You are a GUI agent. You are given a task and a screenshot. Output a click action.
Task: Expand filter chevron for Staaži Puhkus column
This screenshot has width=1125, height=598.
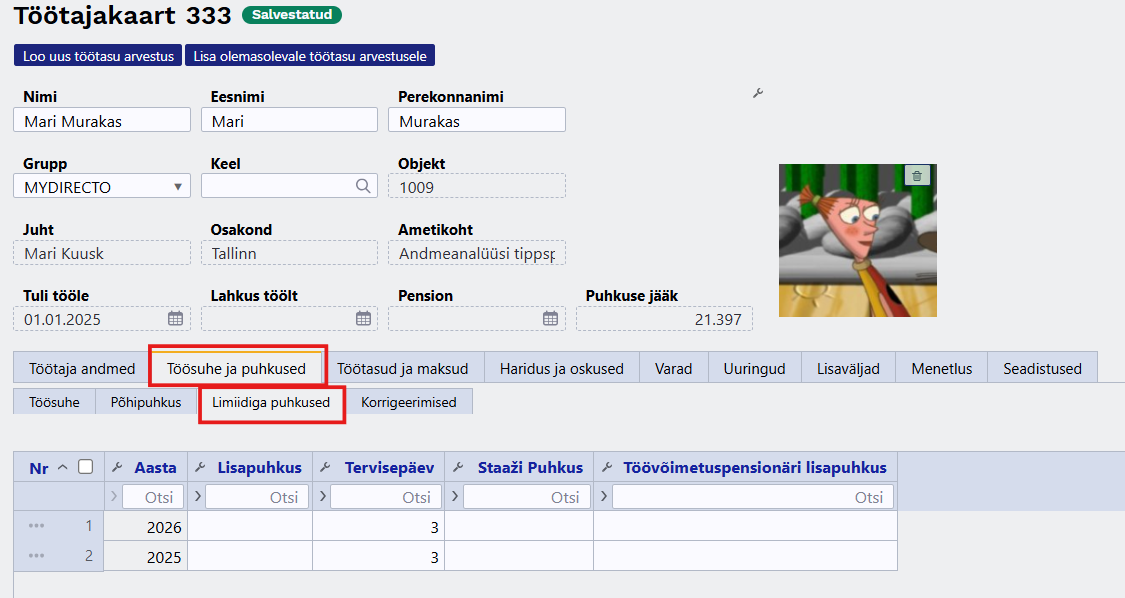click(454, 497)
